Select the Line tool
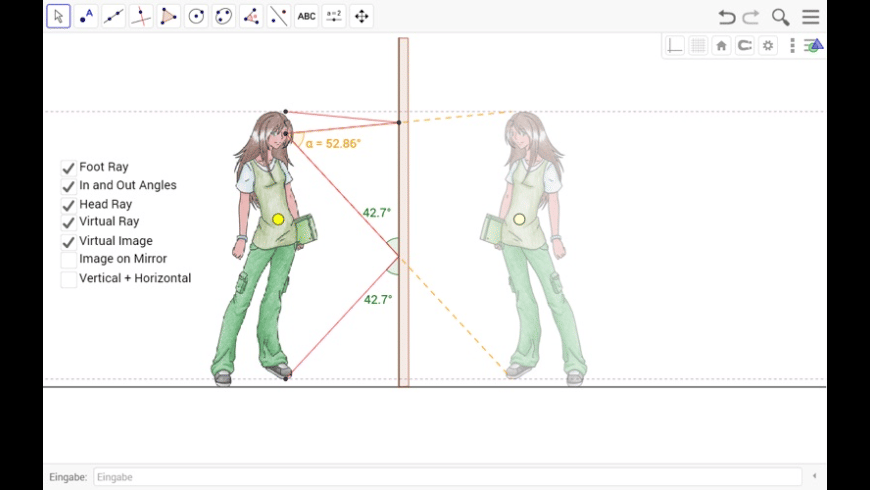Image resolution: width=870 pixels, height=490 pixels. [114, 16]
